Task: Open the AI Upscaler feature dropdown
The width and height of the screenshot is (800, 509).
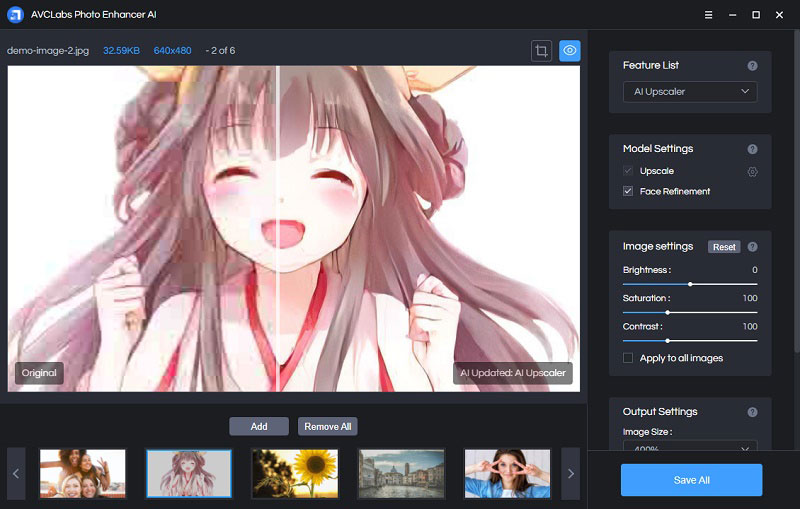Action: click(690, 92)
